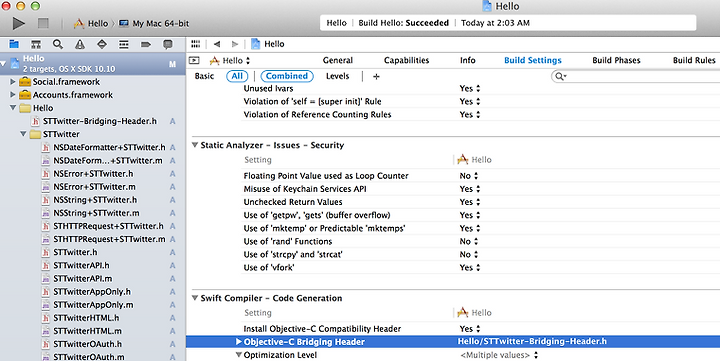Open the Find navigator magnifier icon
The width and height of the screenshot is (720, 361).
coord(58,44)
